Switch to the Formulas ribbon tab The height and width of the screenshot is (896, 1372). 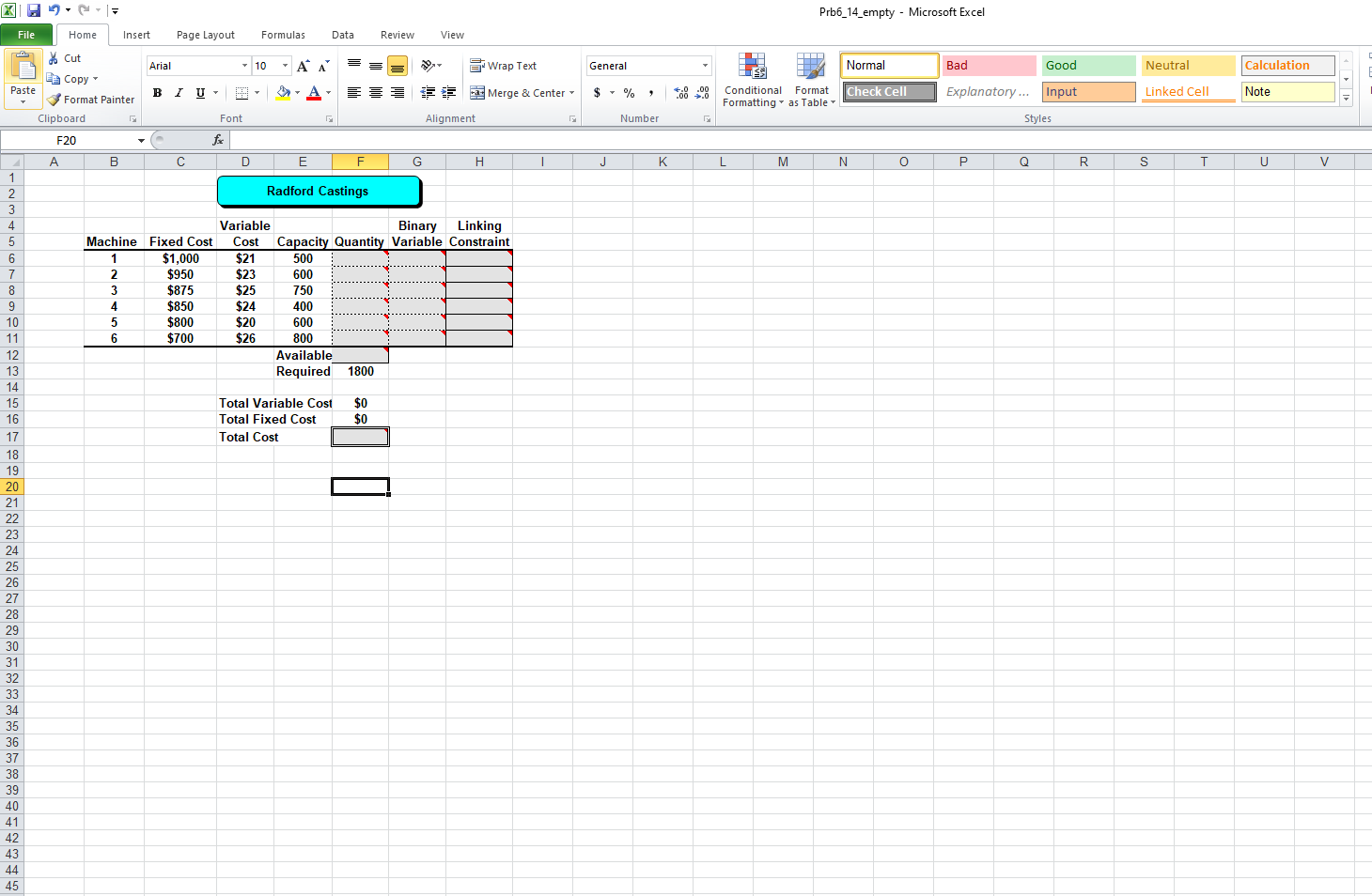283,35
